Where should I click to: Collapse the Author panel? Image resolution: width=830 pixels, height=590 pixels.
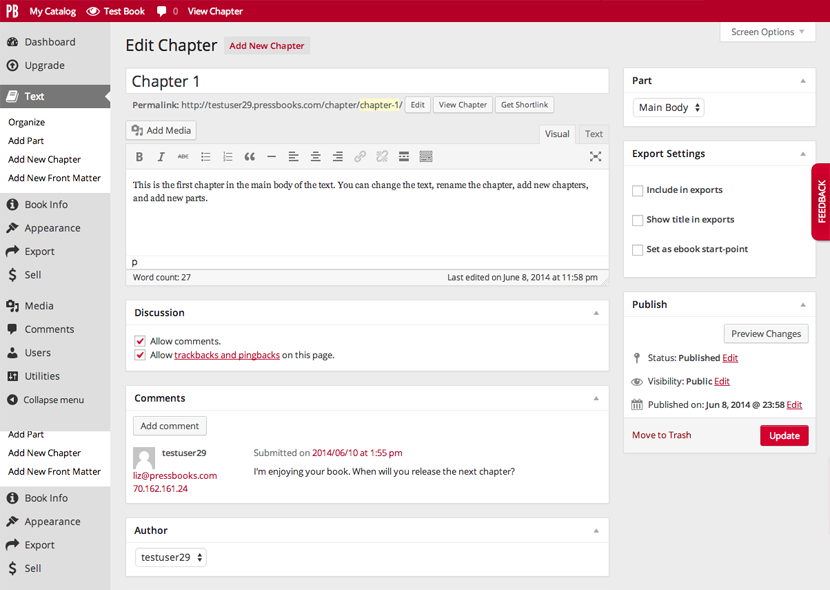click(596, 531)
